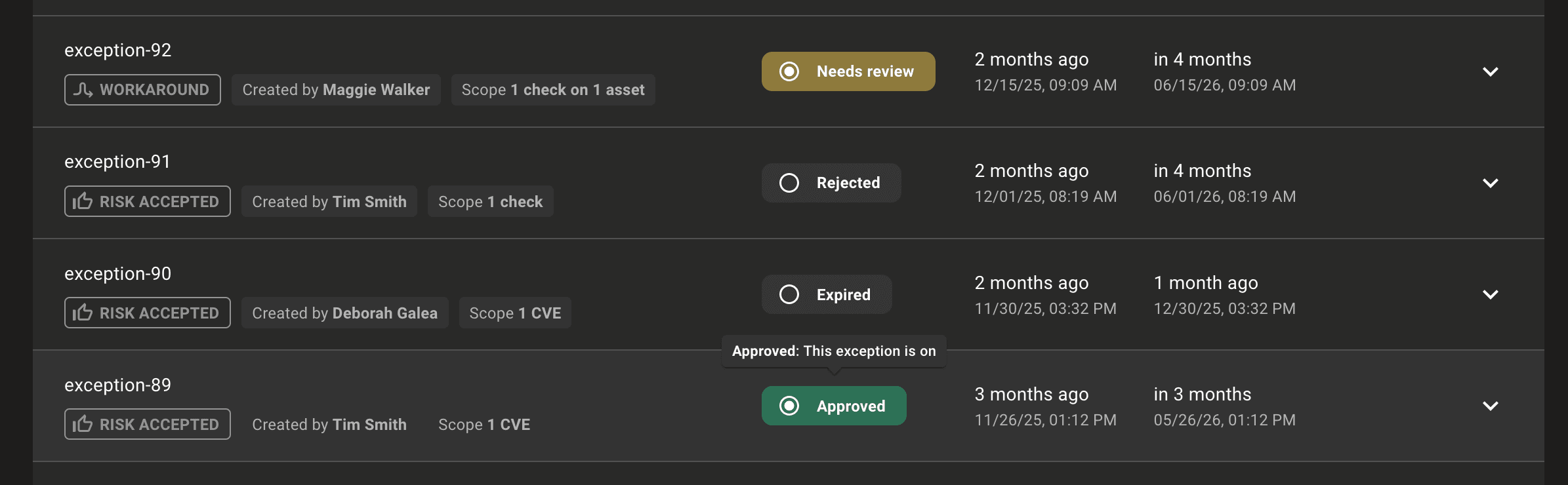Viewport: 1568px width, 485px height.
Task: Expand the exception-90 row details
Action: (x=1491, y=295)
